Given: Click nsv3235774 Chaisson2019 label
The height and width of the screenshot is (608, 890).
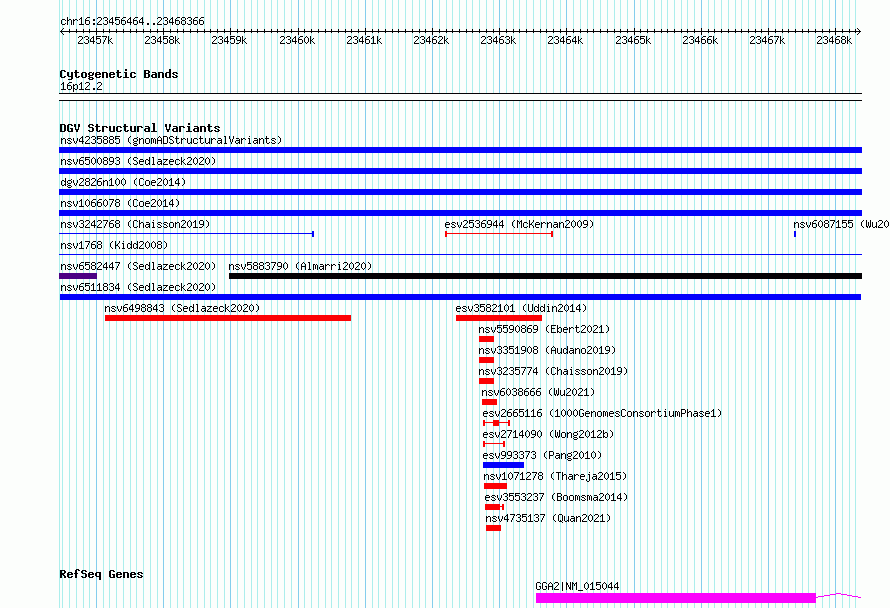Looking at the screenshot, I should [553, 371].
